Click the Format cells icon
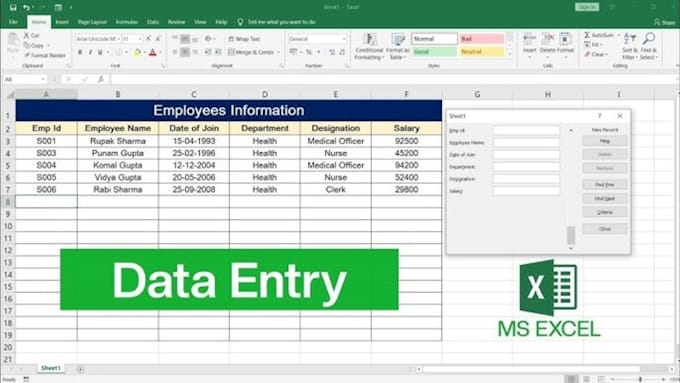 [565, 40]
